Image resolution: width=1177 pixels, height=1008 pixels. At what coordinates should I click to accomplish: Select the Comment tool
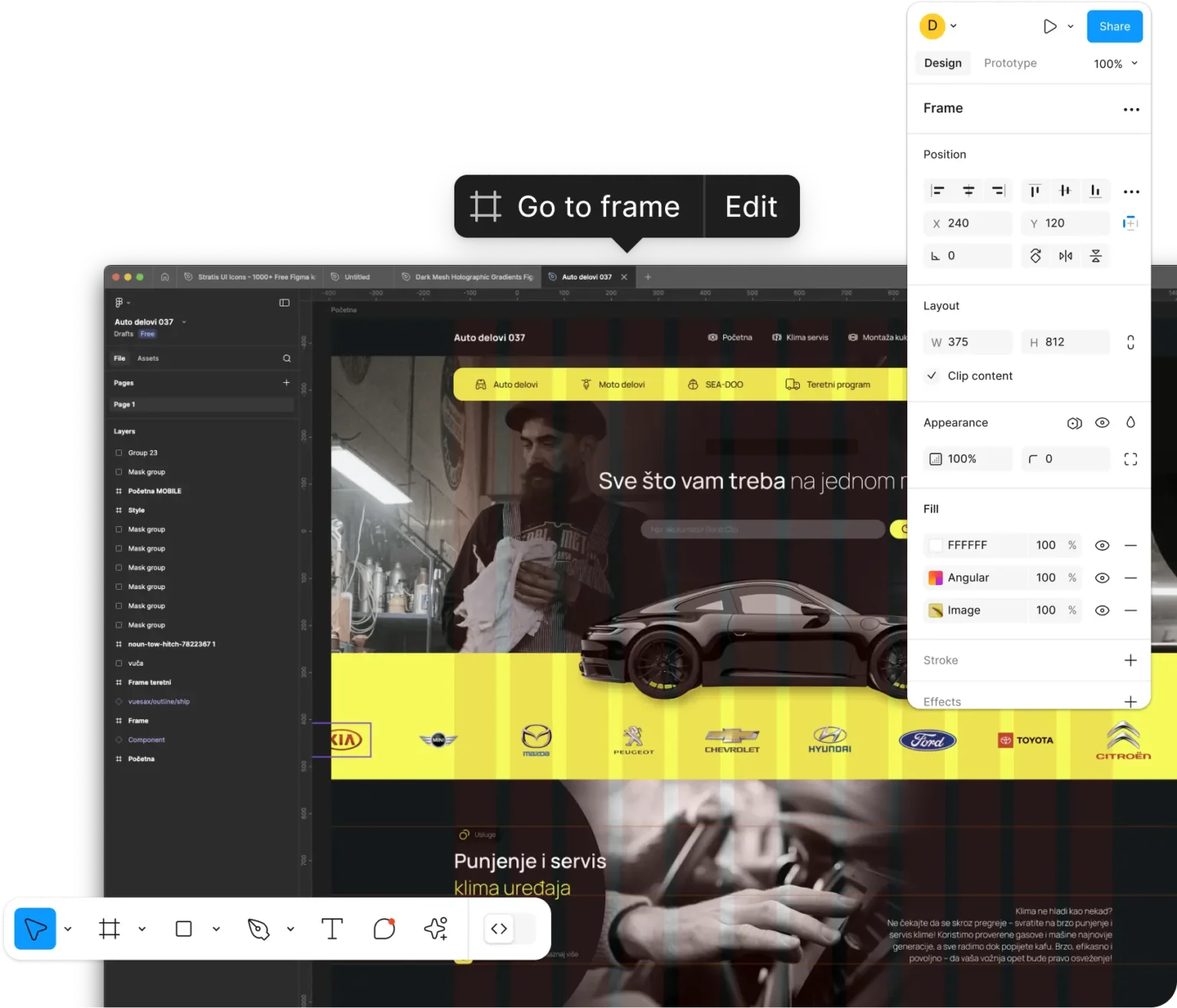coord(384,929)
